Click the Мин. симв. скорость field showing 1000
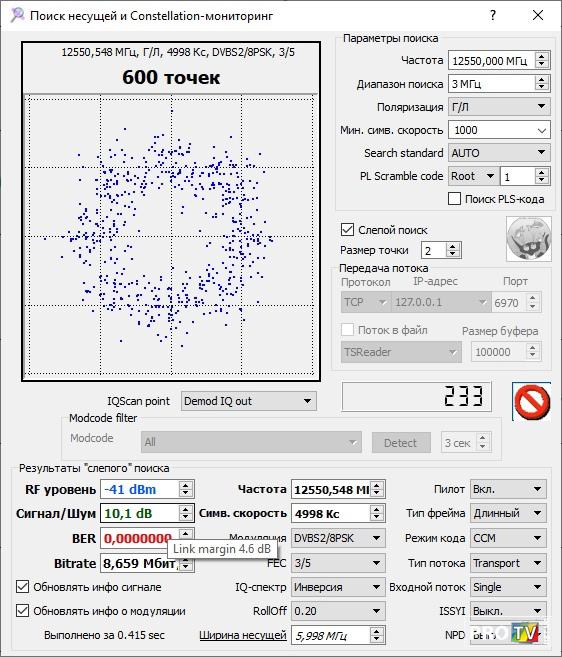The width and height of the screenshot is (562, 657). (499, 130)
